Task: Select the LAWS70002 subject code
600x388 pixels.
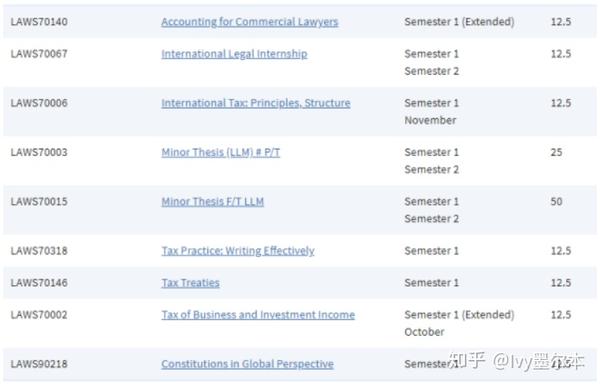Action: point(39,315)
